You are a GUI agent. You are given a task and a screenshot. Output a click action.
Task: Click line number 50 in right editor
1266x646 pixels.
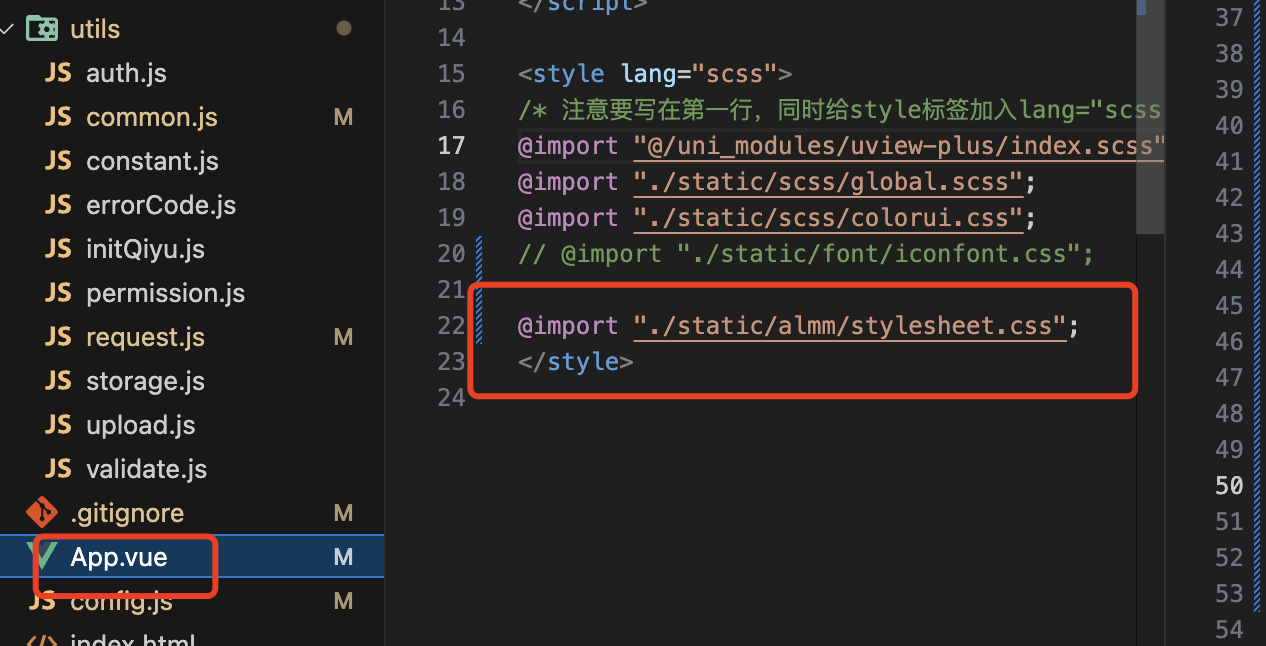tap(1229, 486)
